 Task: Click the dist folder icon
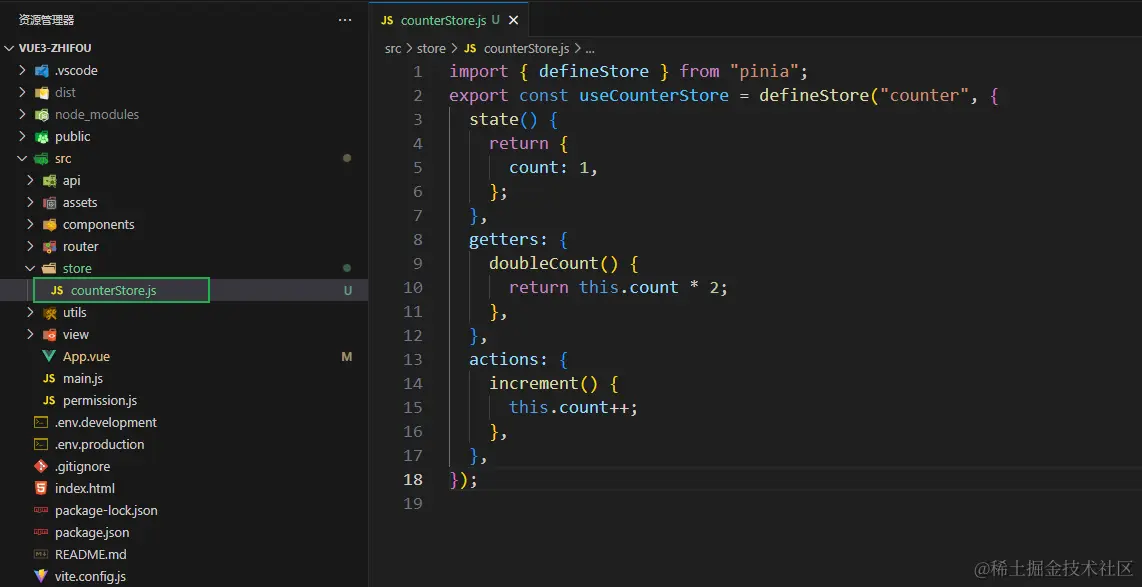tap(42, 92)
